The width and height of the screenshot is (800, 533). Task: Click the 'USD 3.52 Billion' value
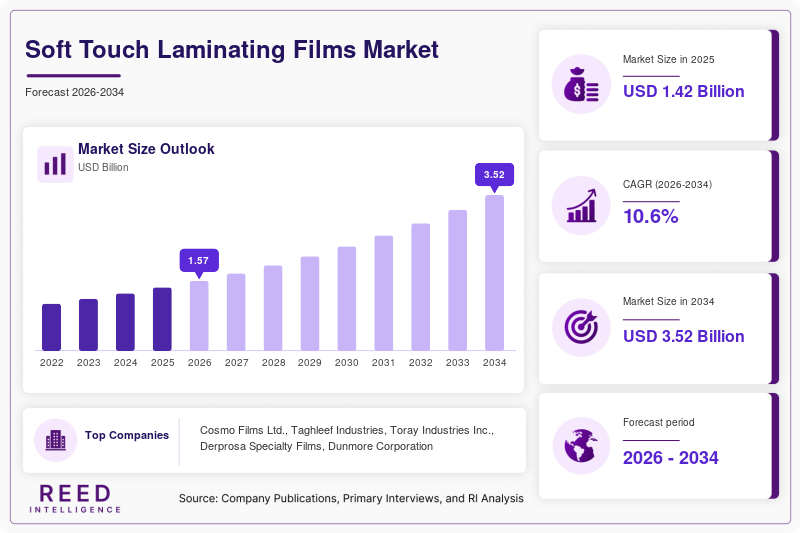click(684, 336)
